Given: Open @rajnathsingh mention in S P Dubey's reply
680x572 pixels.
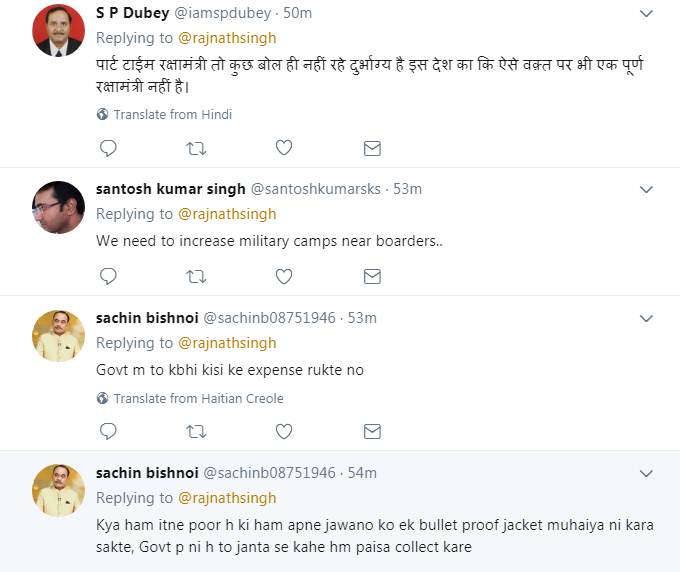Looking at the screenshot, I should coord(227,38).
